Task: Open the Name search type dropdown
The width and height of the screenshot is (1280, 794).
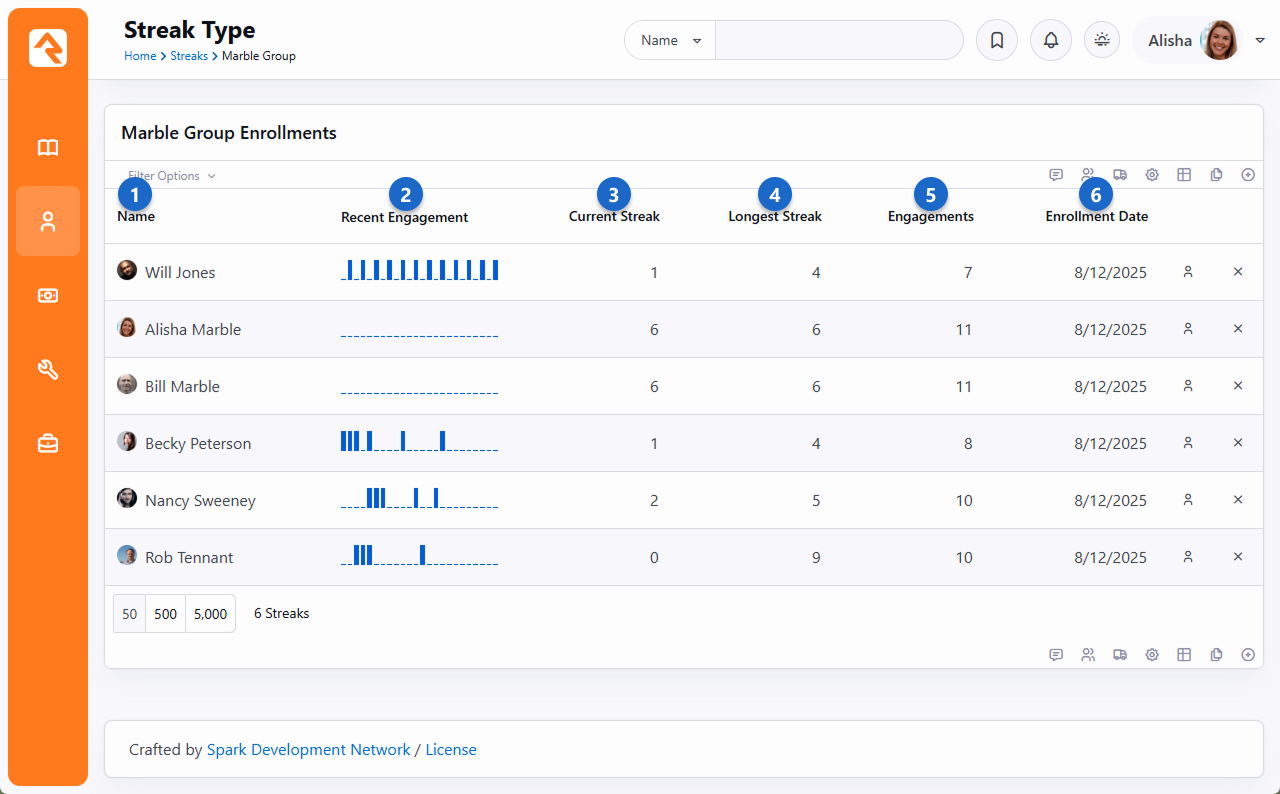Action: pos(670,41)
